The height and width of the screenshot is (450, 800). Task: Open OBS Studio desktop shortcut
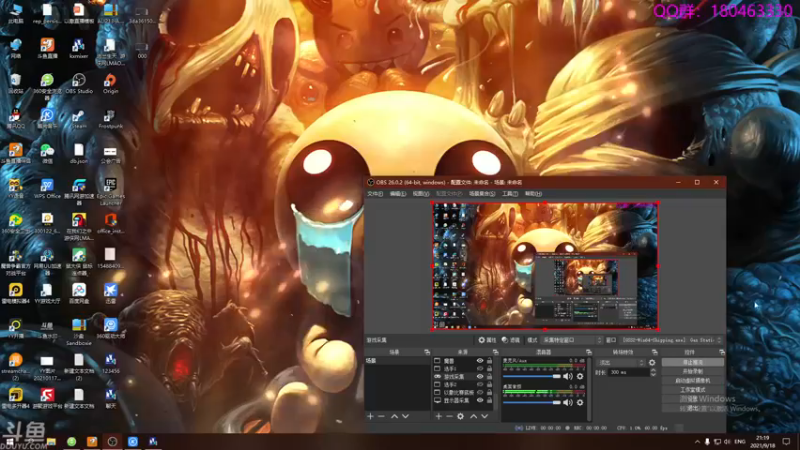tap(79, 83)
